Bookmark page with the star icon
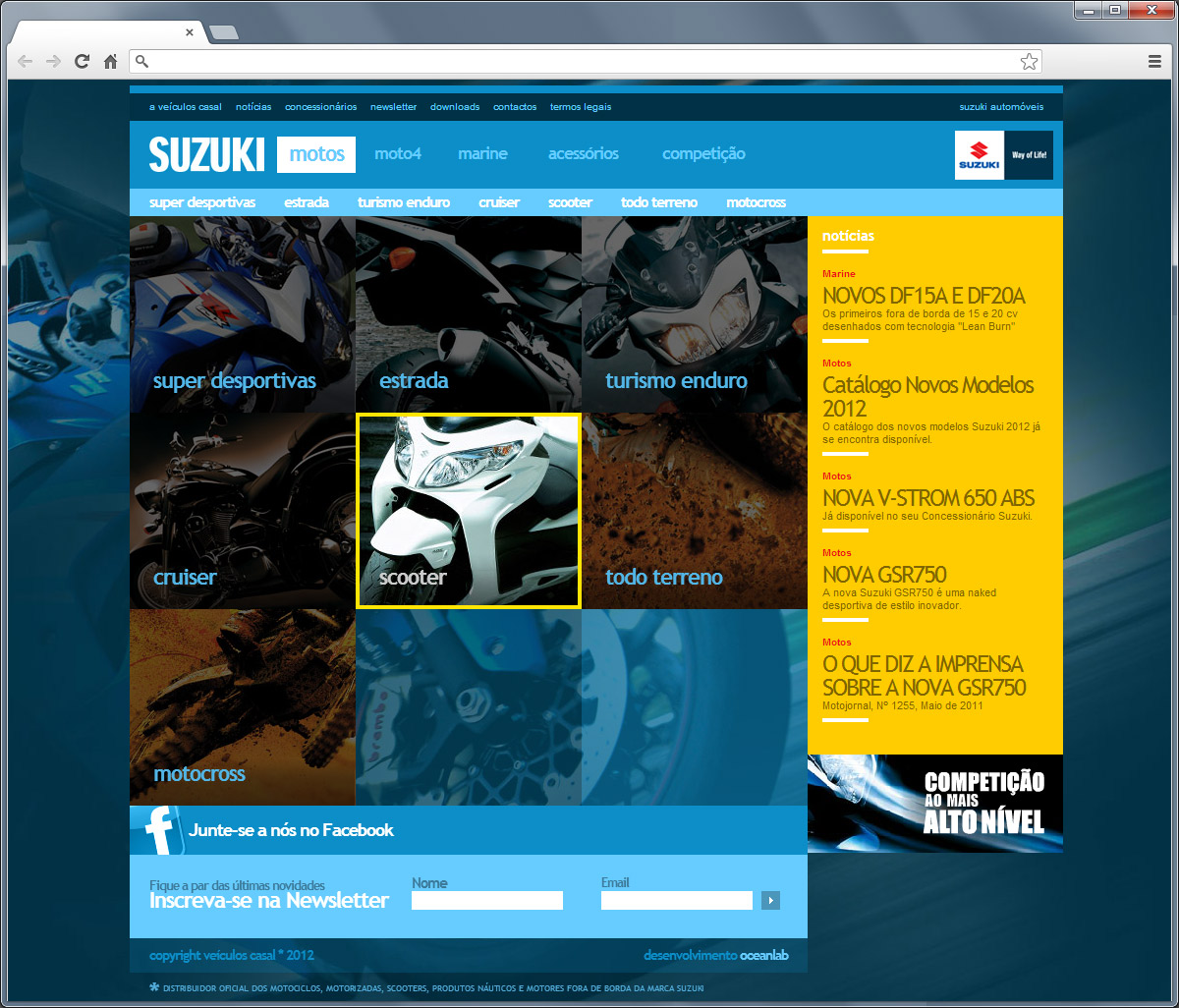Viewport: 1179px width, 1008px height. 1029,62
